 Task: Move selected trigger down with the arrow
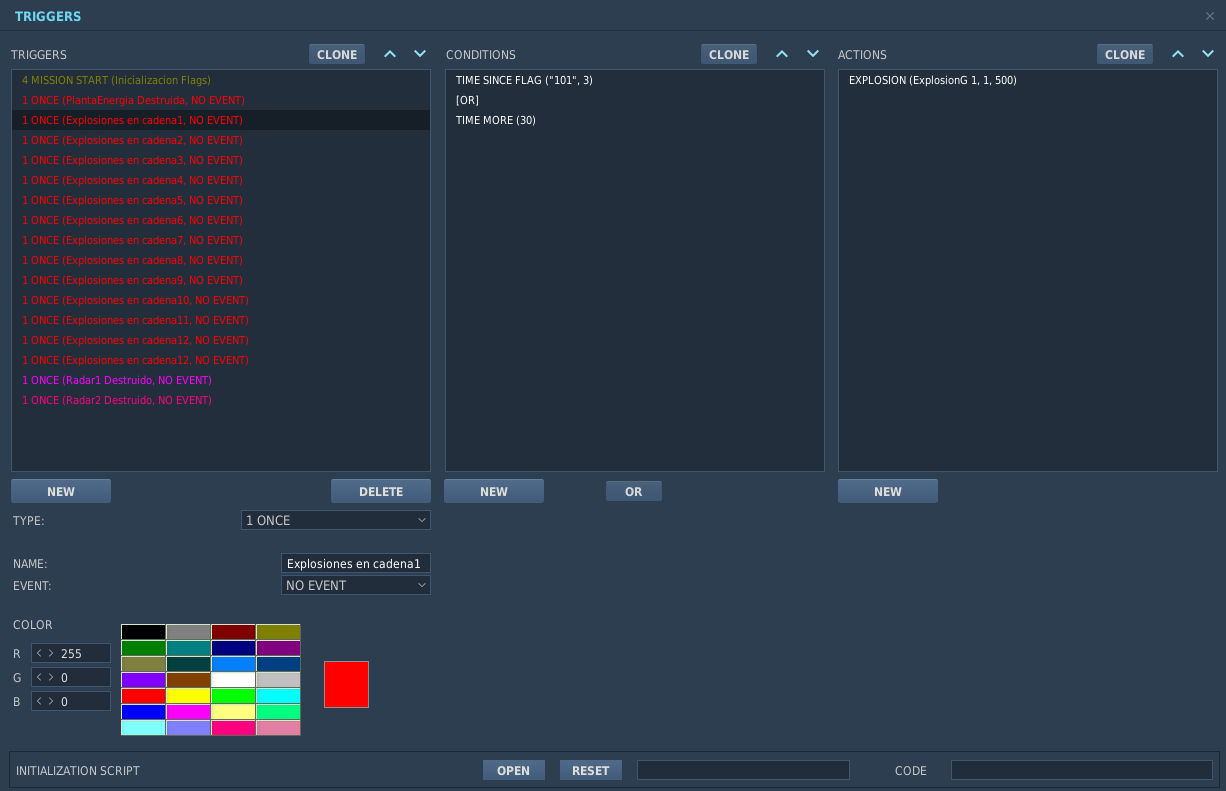pos(420,54)
